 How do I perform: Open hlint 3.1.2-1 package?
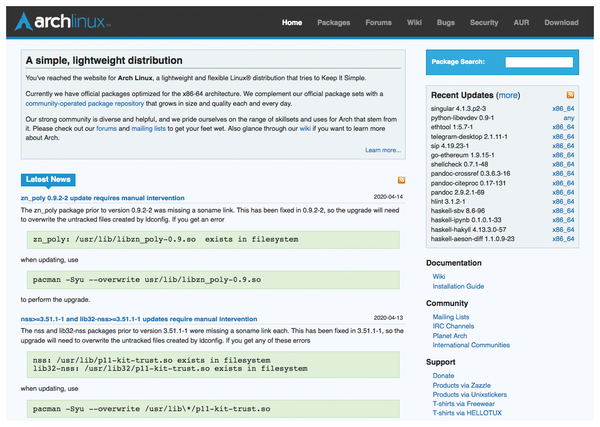click(448, 201)
